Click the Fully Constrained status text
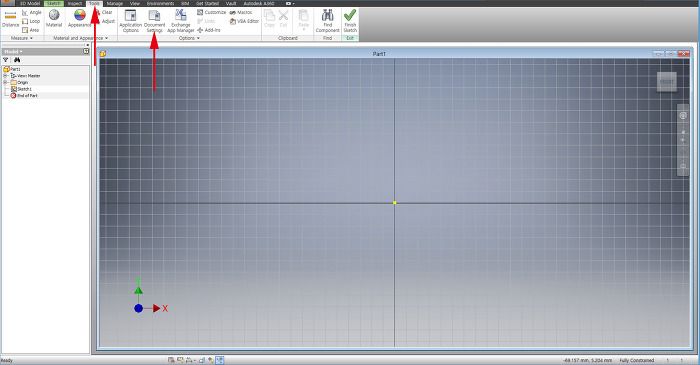 (637, 360)
